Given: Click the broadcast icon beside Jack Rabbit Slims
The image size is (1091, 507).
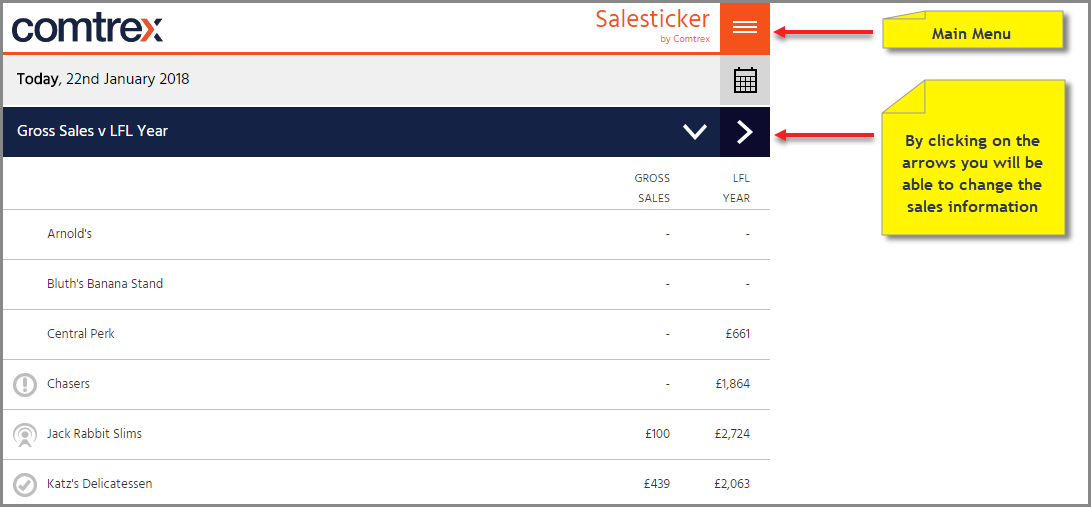Looking at the screenshot, I should 25,435.
